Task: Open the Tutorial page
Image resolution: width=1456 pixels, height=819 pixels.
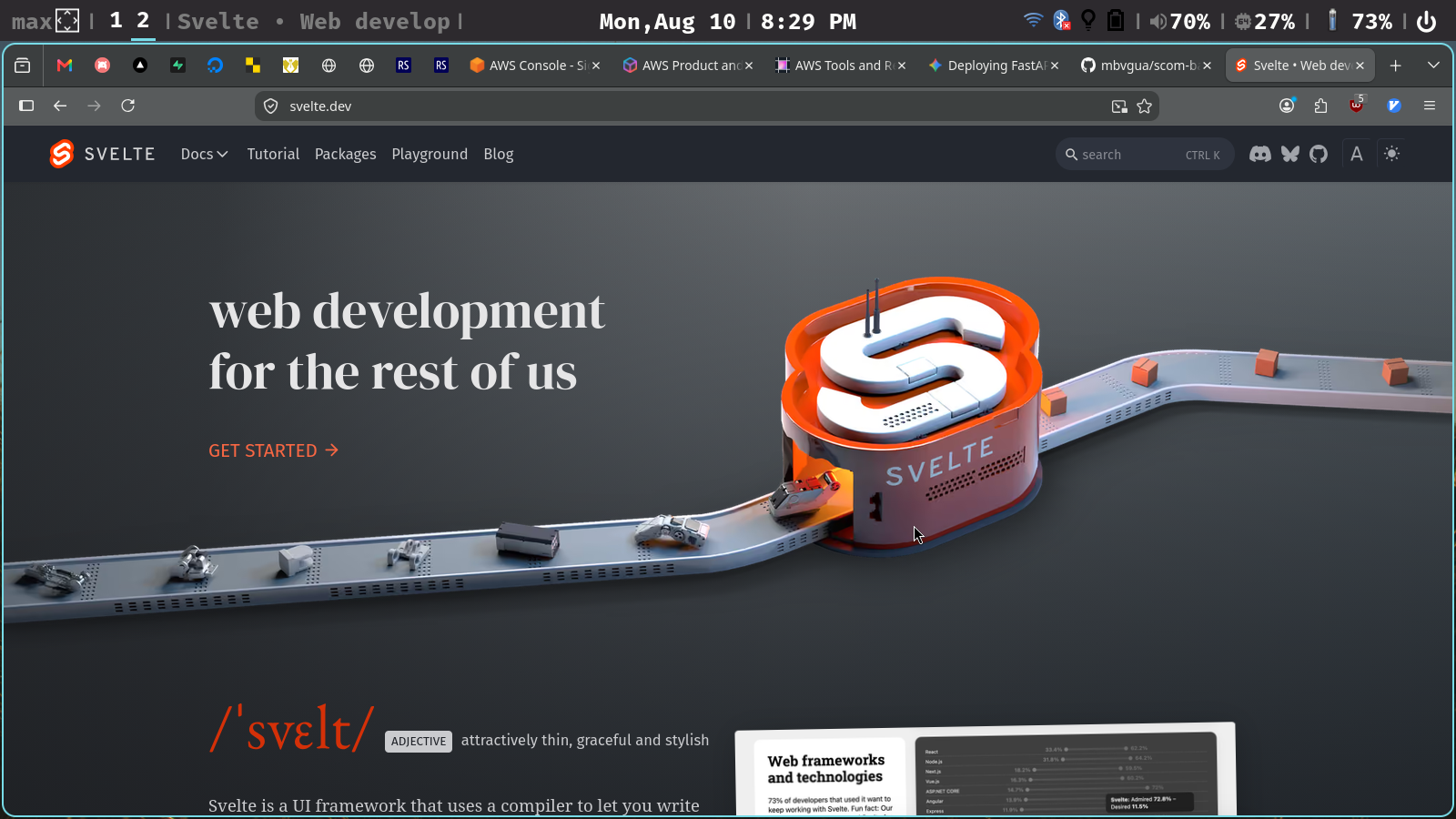Action: tap(273, 154)
